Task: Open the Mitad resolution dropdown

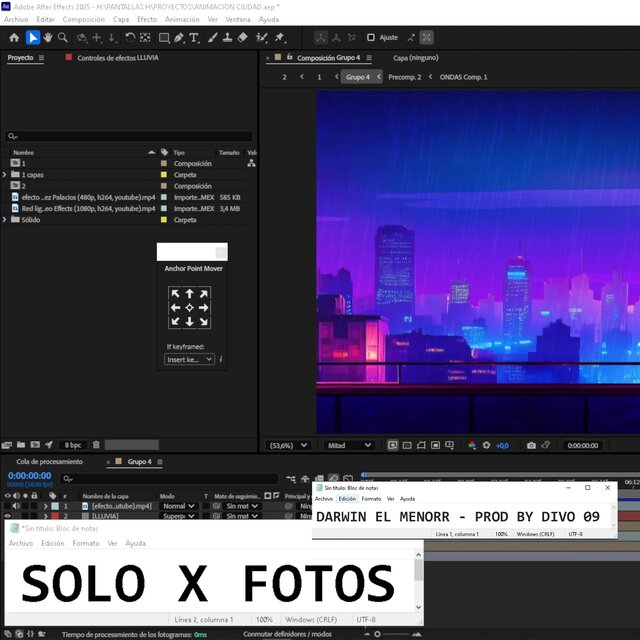Action: coord(350,445)
